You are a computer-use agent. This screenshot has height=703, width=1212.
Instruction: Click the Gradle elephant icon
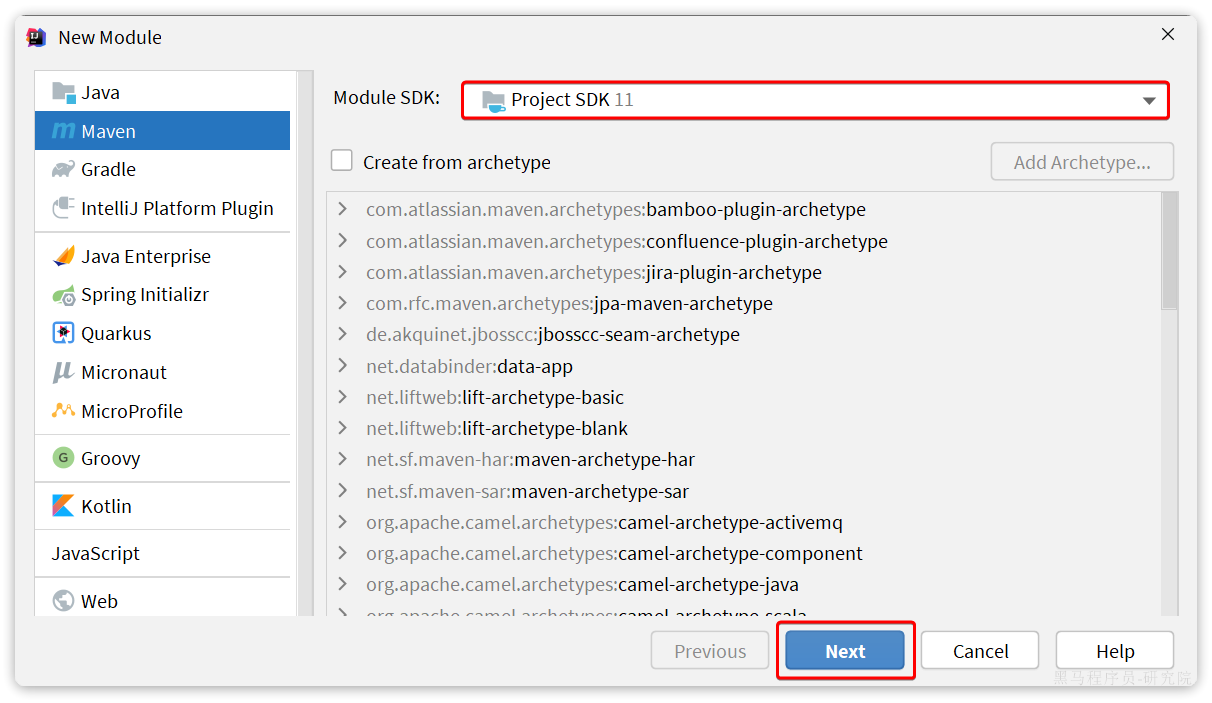point(64,169)
